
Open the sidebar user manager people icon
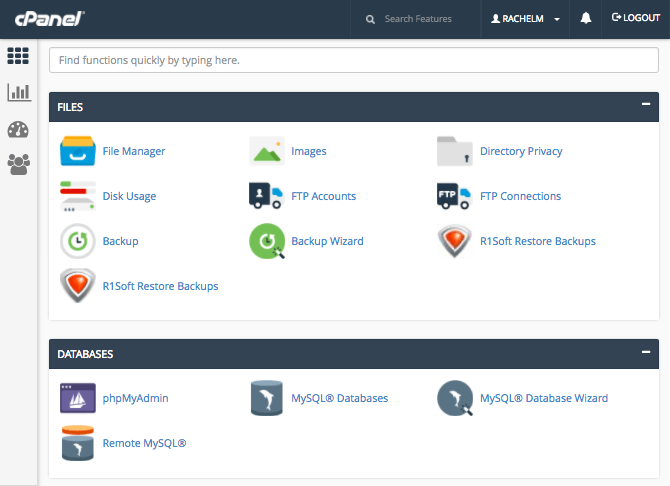coord(18,165)
